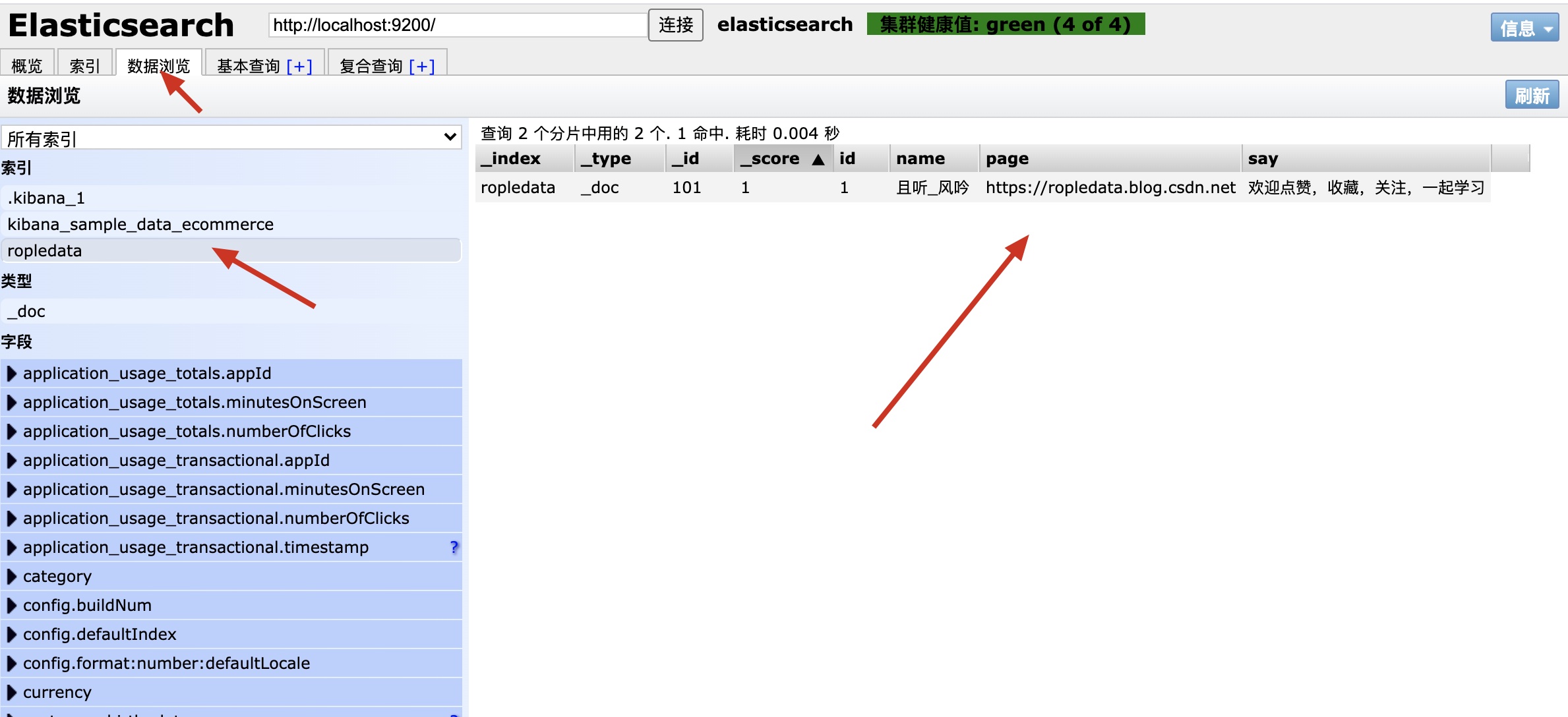Expand application_usage_transactional.numberOfClicks field

tap(231, 518)
